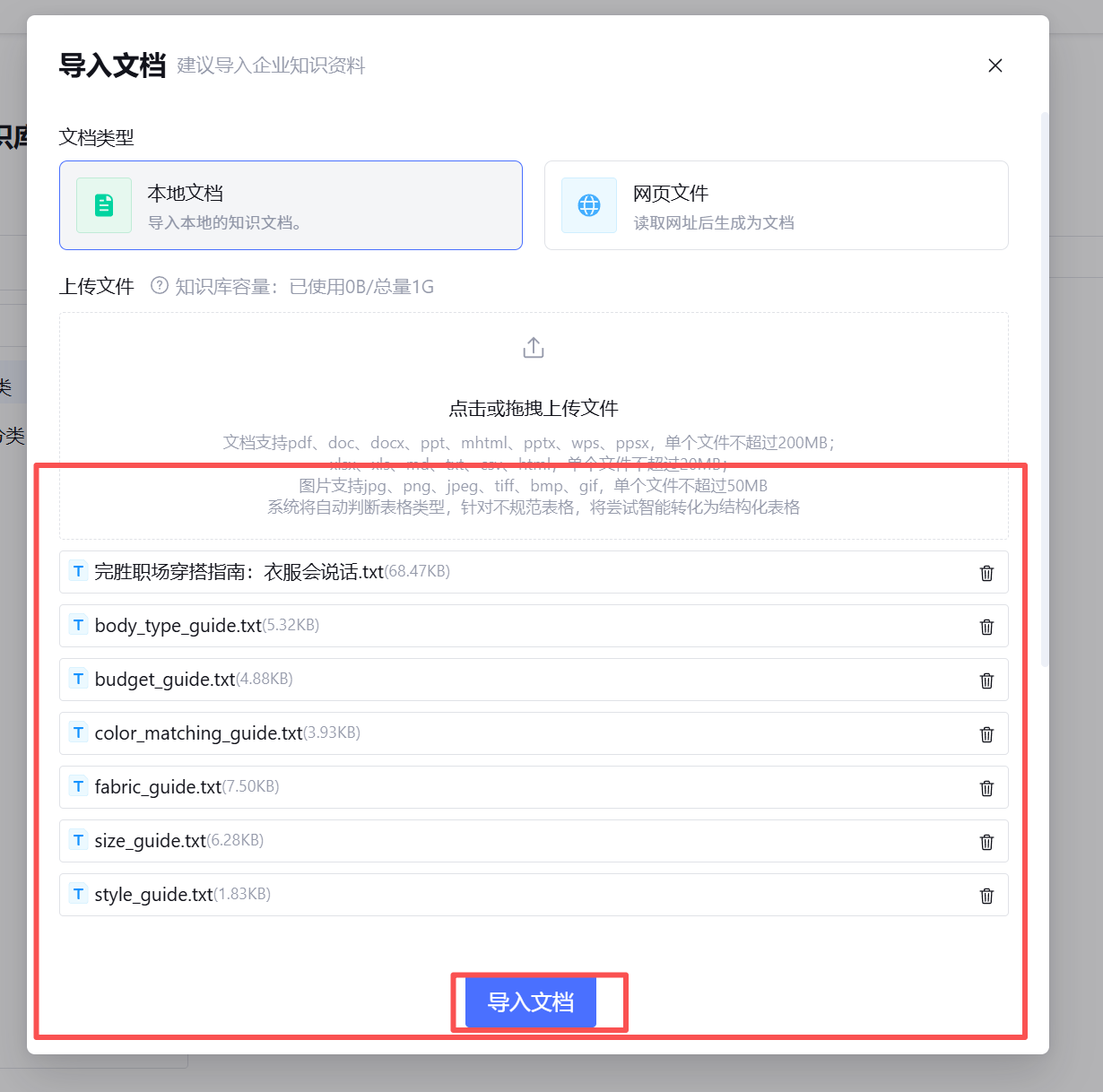This screenshot has height=1092, width=1103.
Task: Click the fabric_guide.txt file name
Action: (x=158, y=787)
